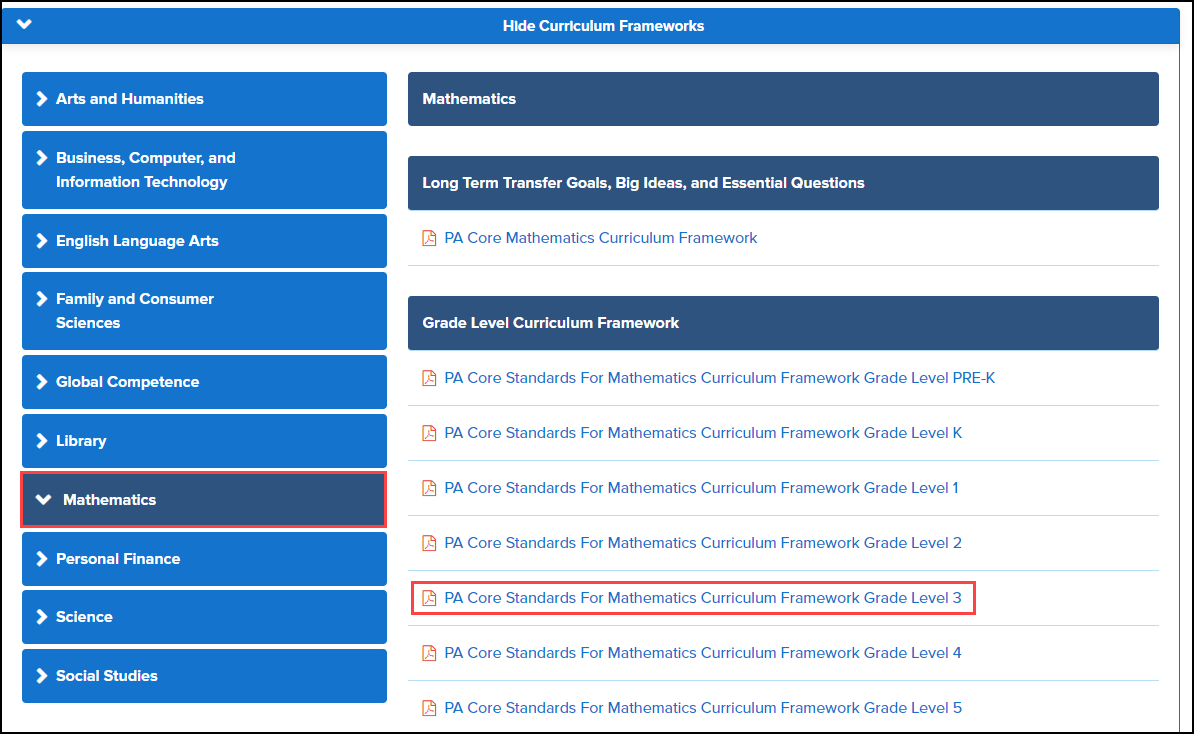The image size is (1194, 734).
Task: Expand the English Language Arts category
Action: pyautogui.click(x=204, y=241)
